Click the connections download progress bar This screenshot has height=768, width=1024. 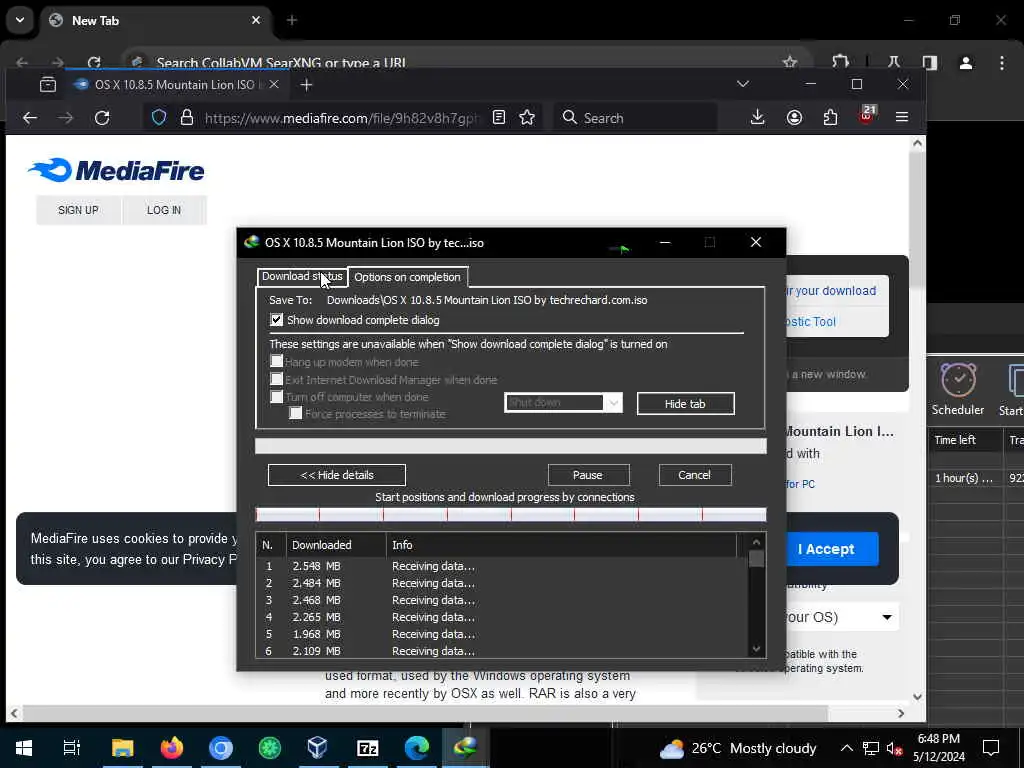[511, 515]
